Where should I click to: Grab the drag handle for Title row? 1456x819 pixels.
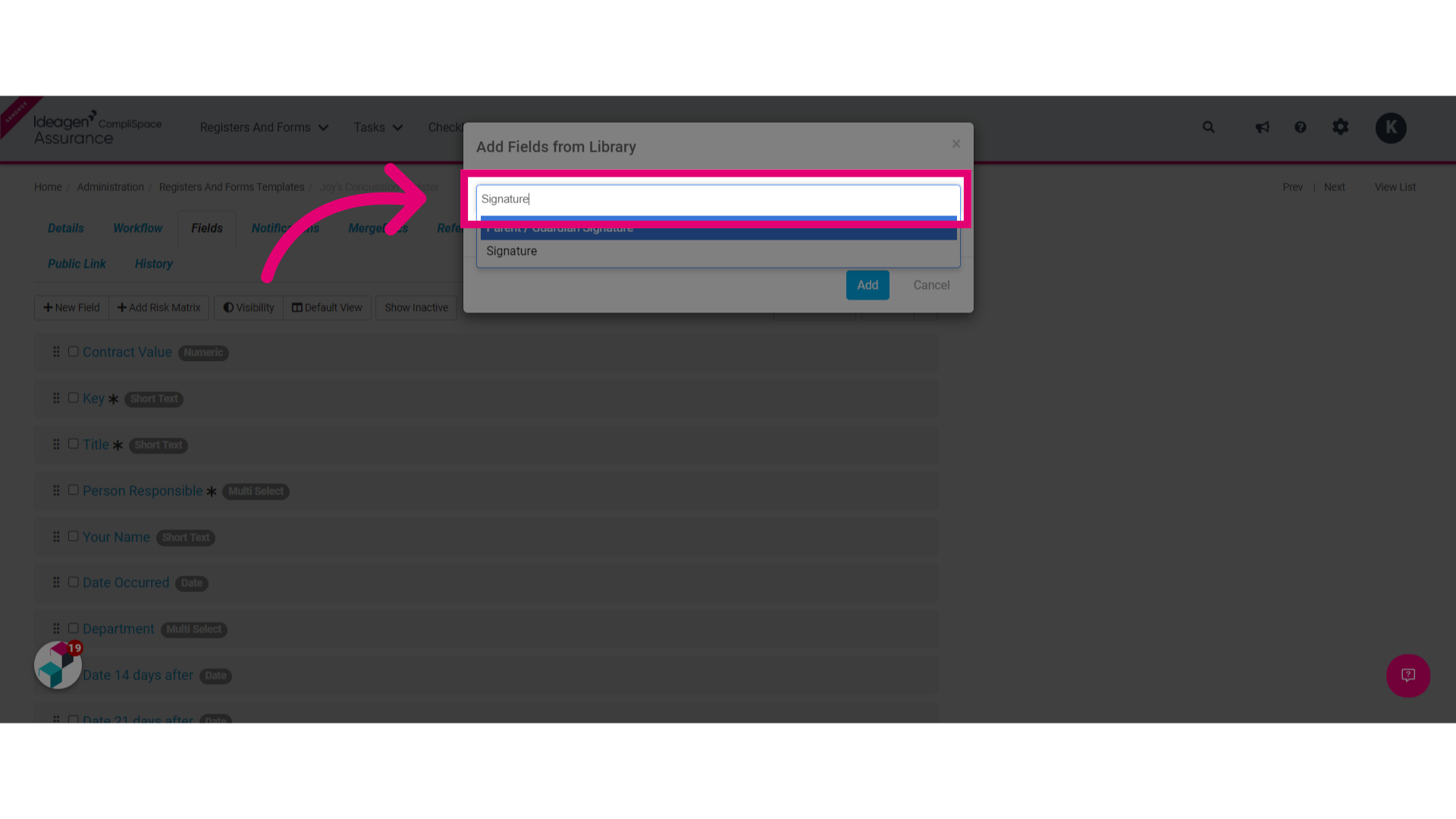[56, 444]
